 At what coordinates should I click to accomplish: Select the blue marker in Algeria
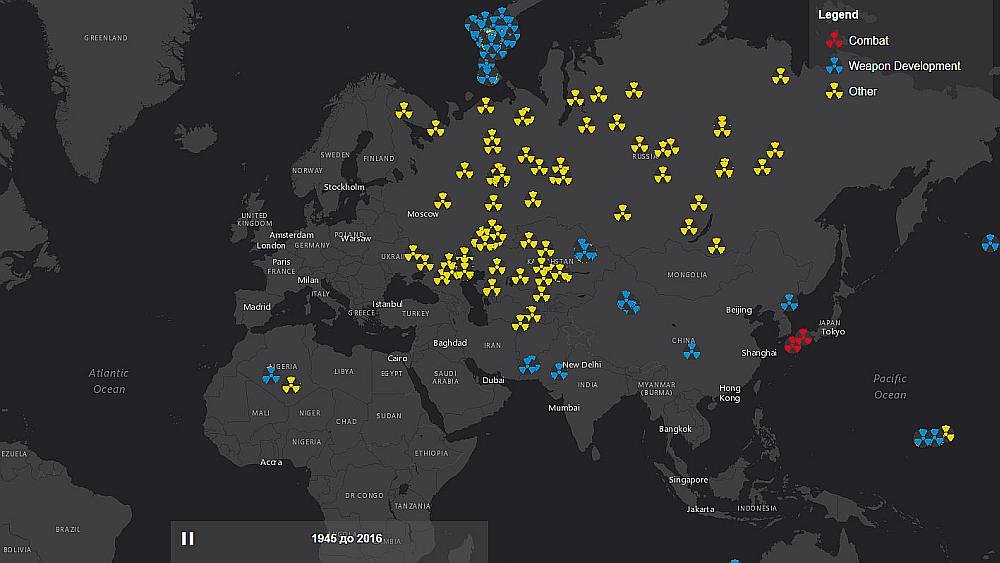coord(270,375)
